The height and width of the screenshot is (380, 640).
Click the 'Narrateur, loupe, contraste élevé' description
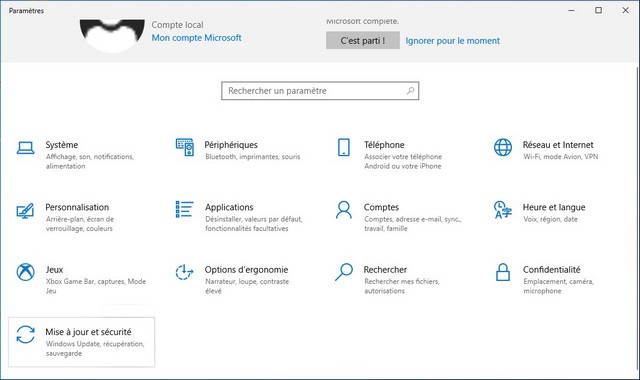point(247,286)
